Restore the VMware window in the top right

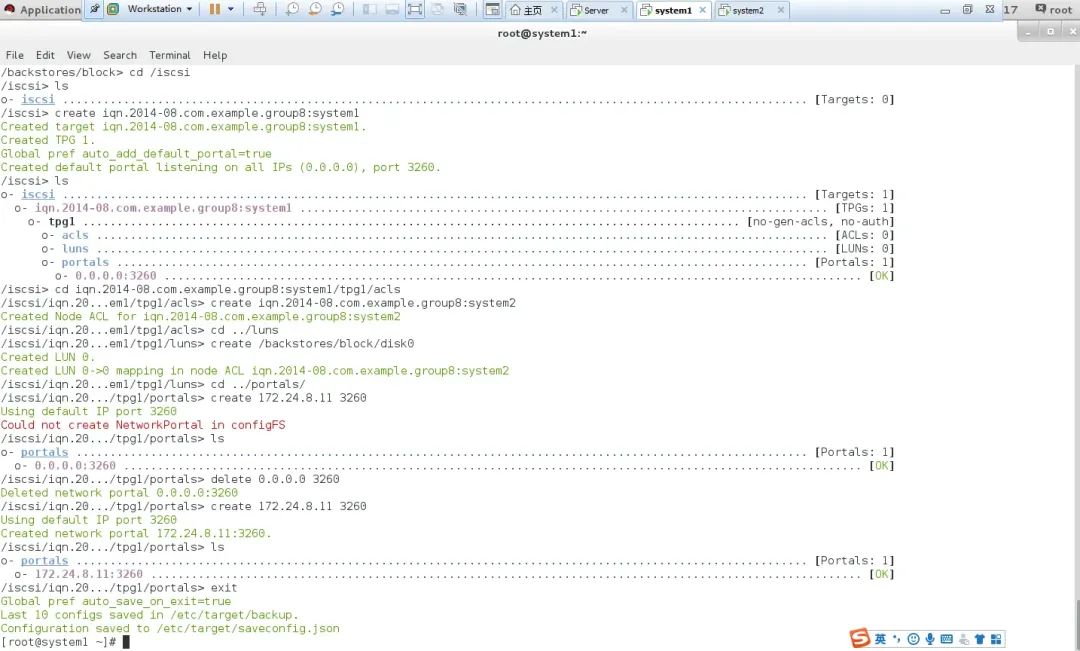967,10
